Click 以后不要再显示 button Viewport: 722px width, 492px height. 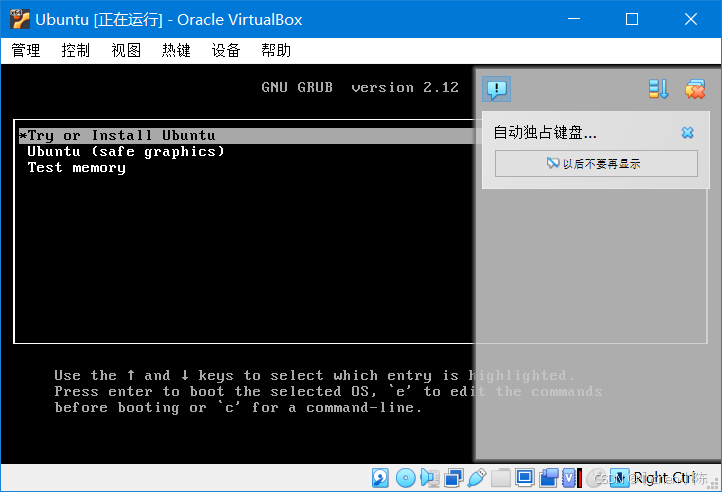pos(596,164)
